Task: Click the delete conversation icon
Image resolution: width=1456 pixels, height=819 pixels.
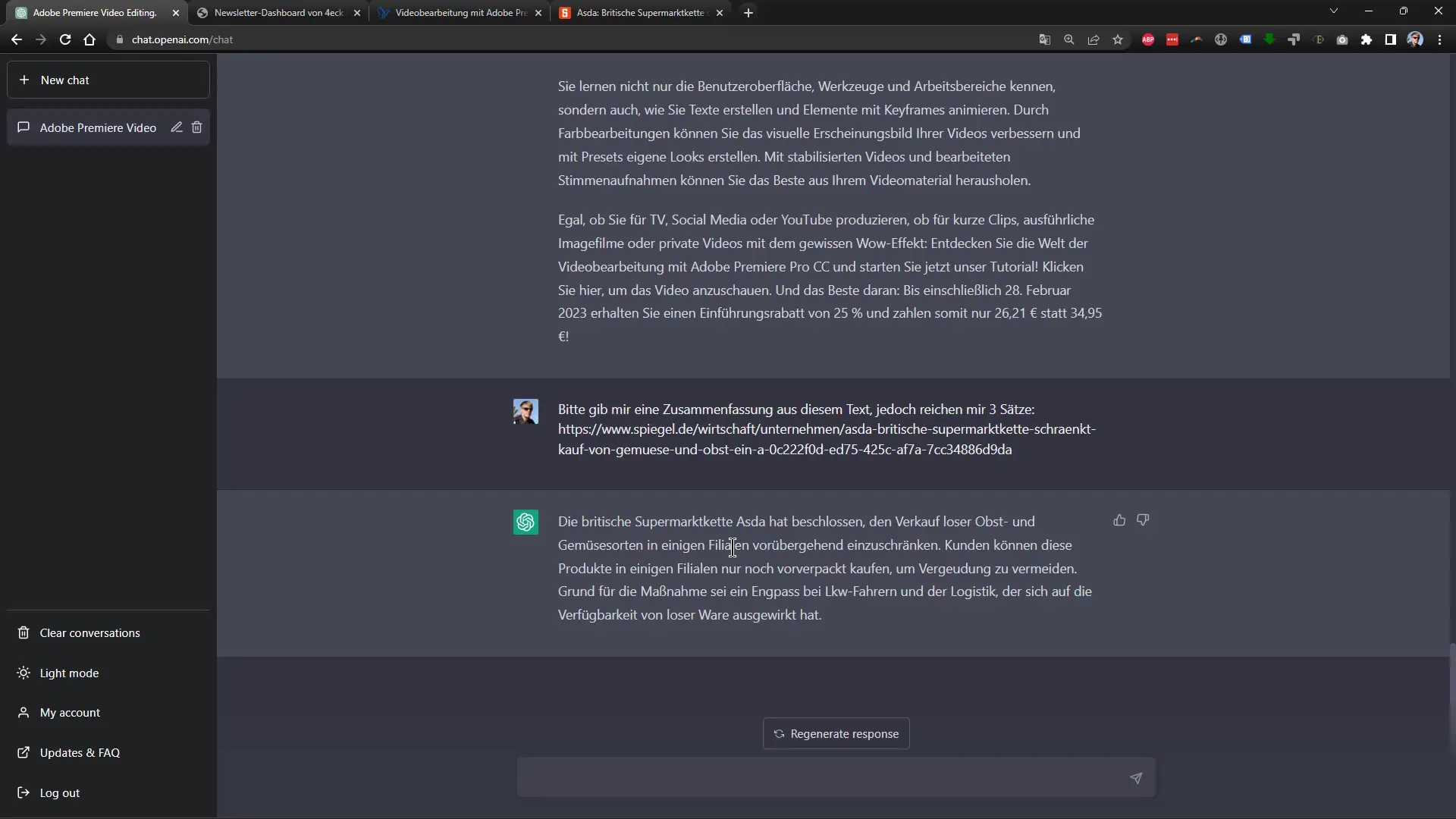Action: [196, 127]
